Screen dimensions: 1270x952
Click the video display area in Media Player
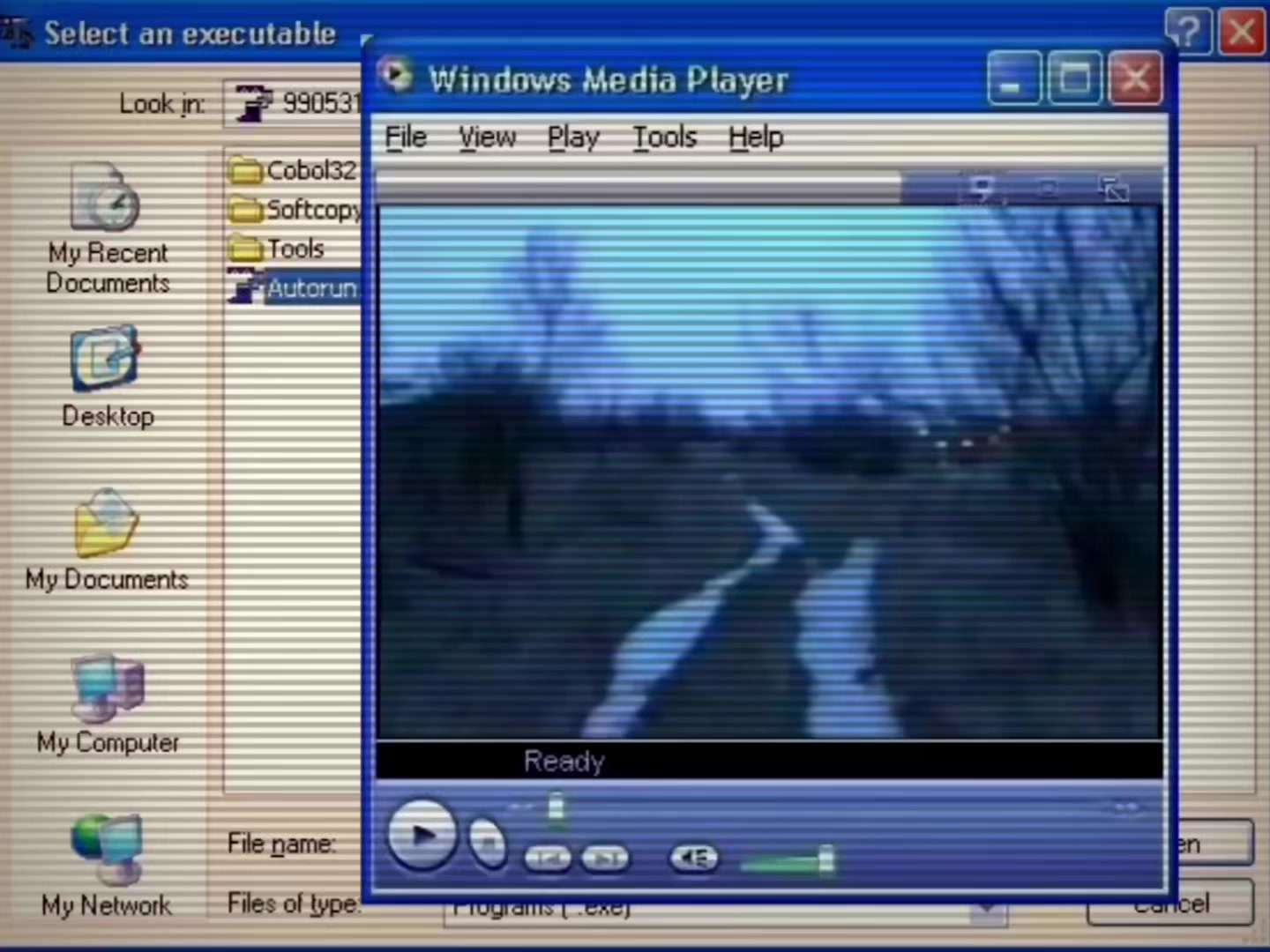[x=769, y=472]
